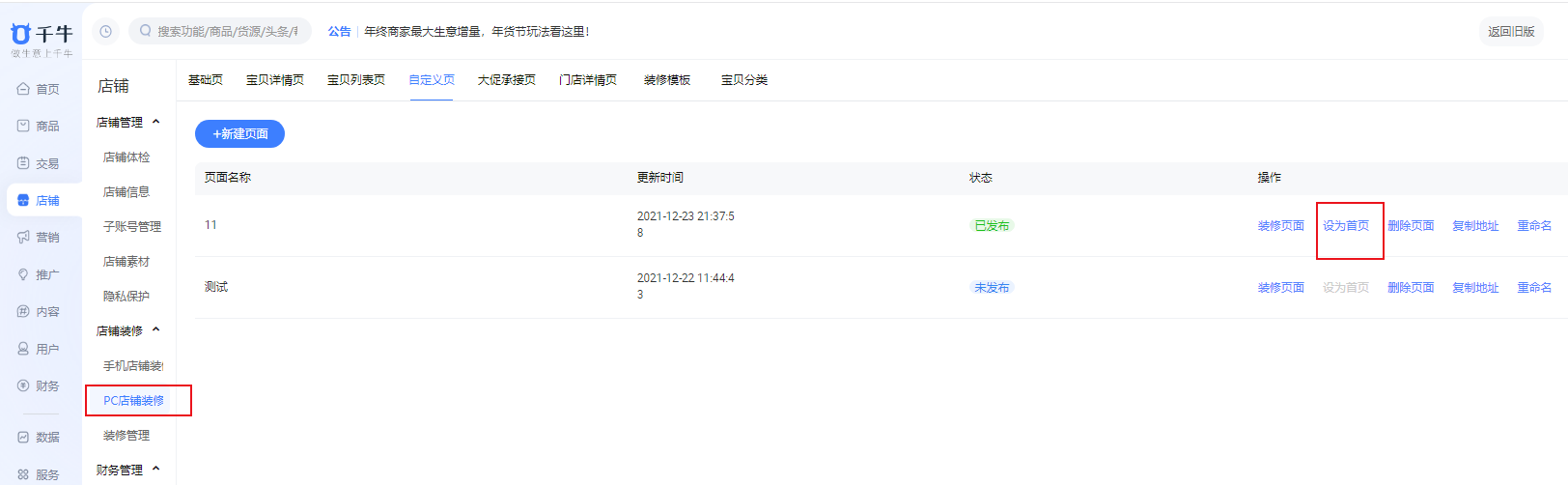
Task: Focus the top search input field
Action: tap(227, 31)
